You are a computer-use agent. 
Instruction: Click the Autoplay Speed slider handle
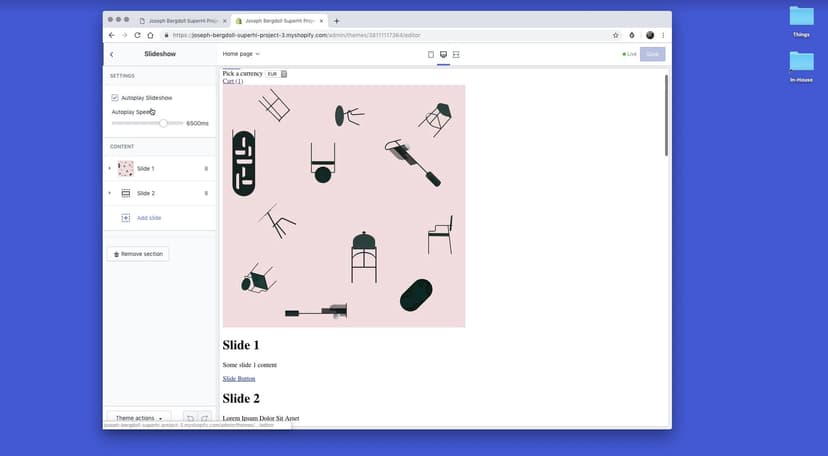(x=164, y=123)
